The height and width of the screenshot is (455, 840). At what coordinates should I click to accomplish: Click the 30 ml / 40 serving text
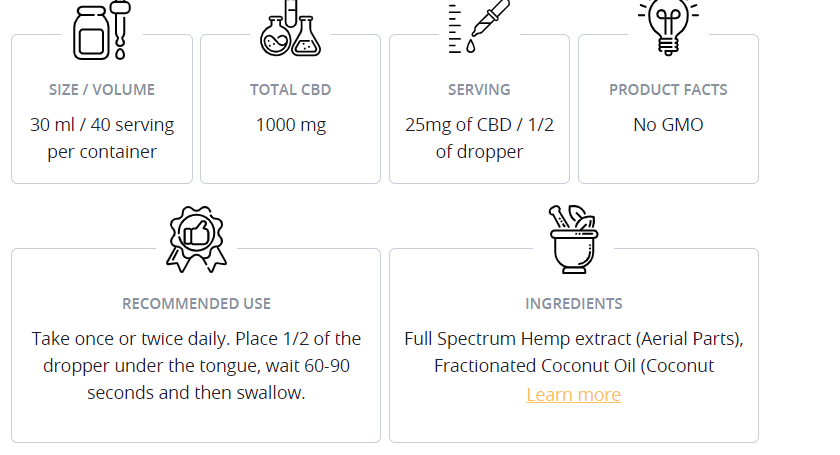(x=102, y=126)
